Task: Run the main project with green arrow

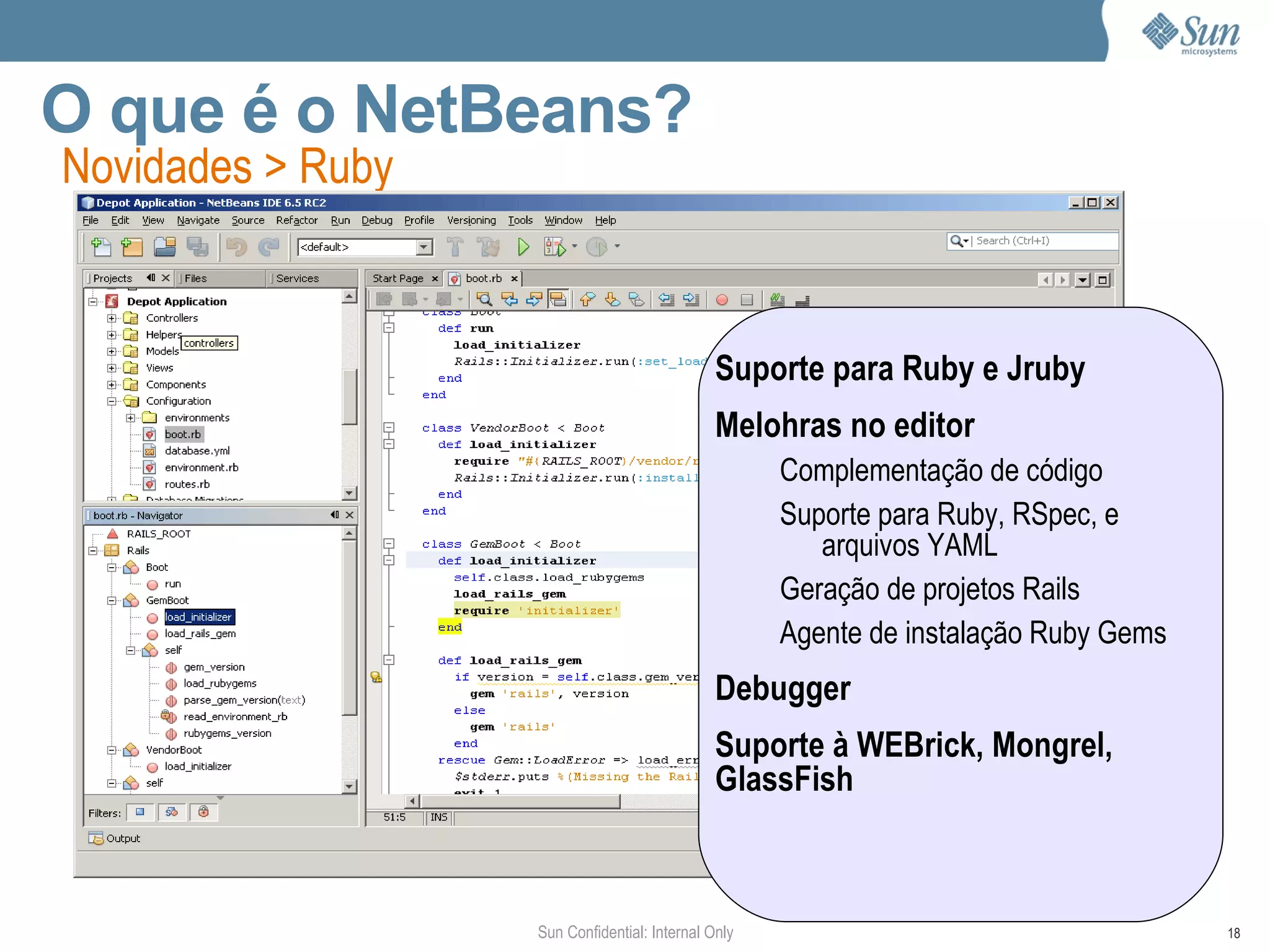Action: click(x=523, y=247)
